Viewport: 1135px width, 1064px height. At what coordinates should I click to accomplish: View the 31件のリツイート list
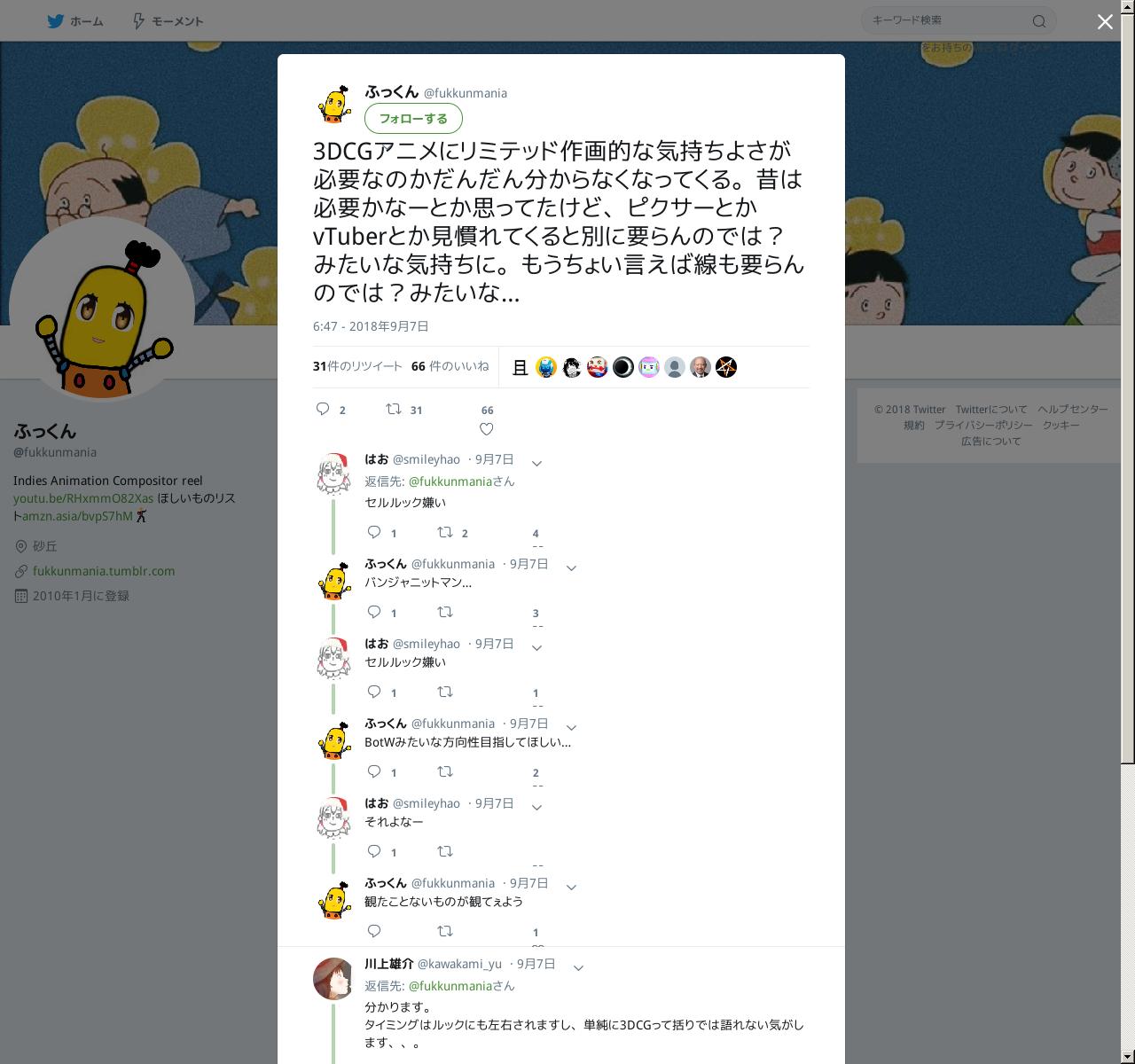357,365
